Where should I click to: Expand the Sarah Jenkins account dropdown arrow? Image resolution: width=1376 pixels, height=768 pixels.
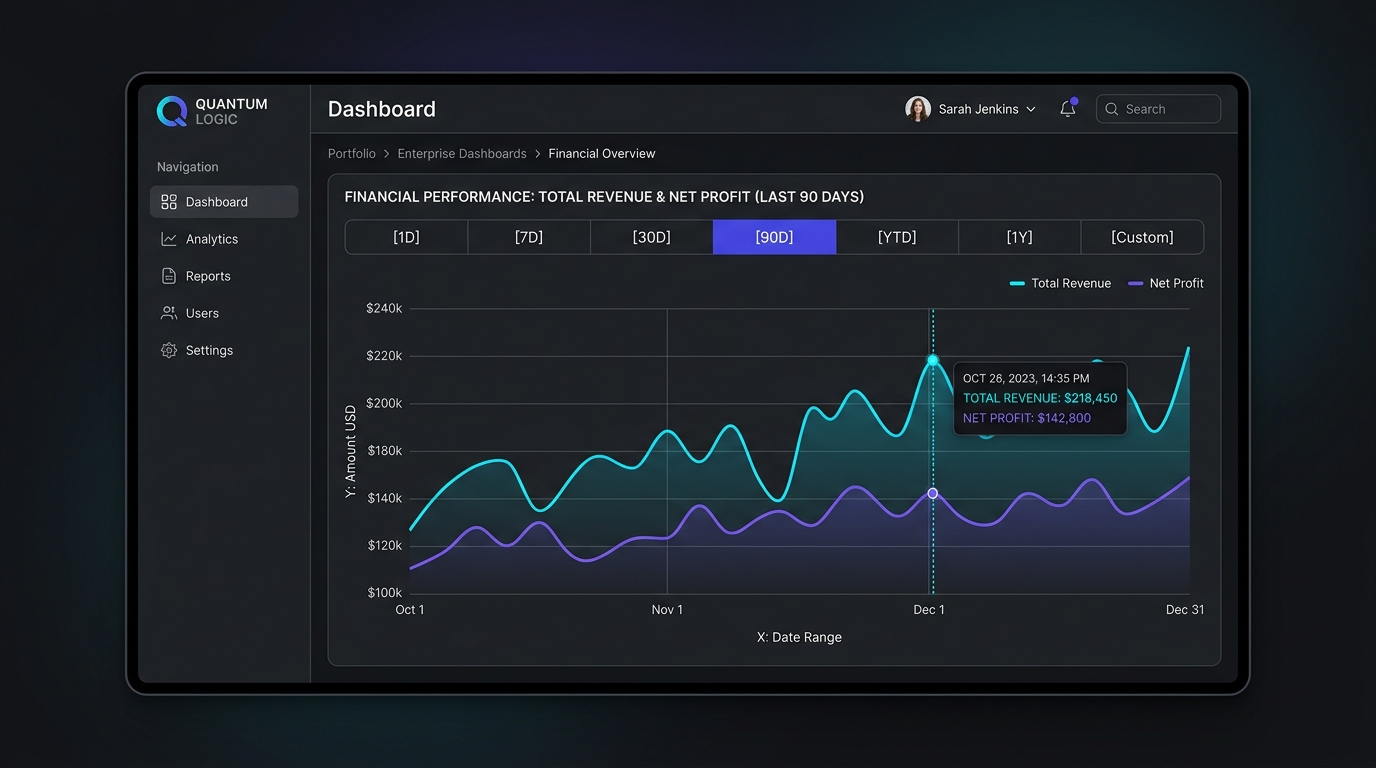1031,109
